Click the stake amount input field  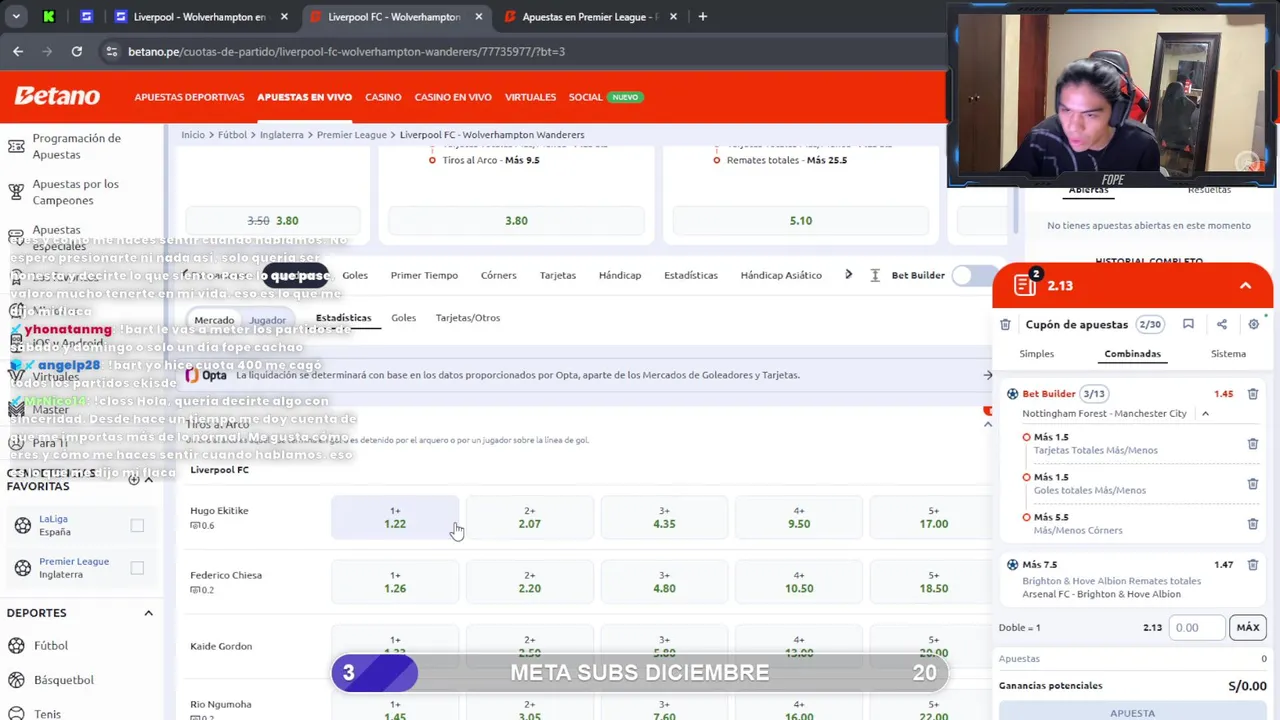click(x=1197, y=627)
